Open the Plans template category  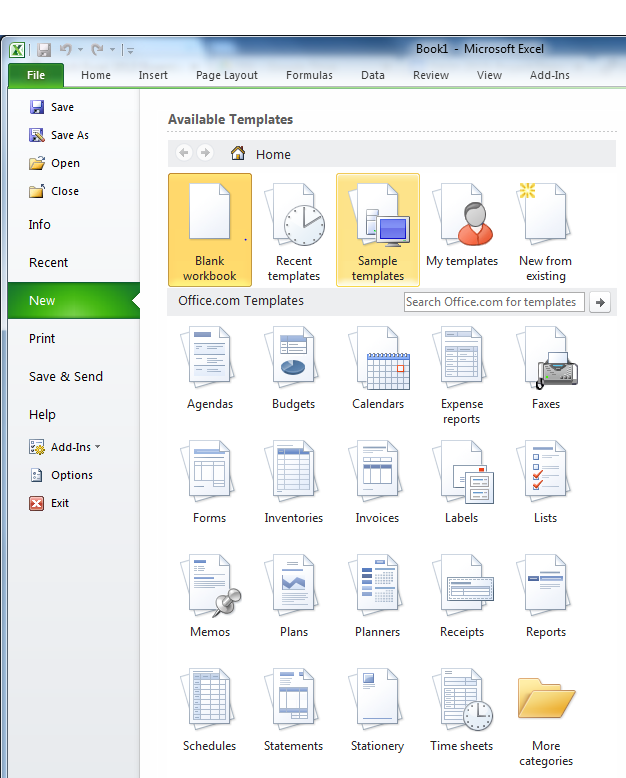pos(294,597)
